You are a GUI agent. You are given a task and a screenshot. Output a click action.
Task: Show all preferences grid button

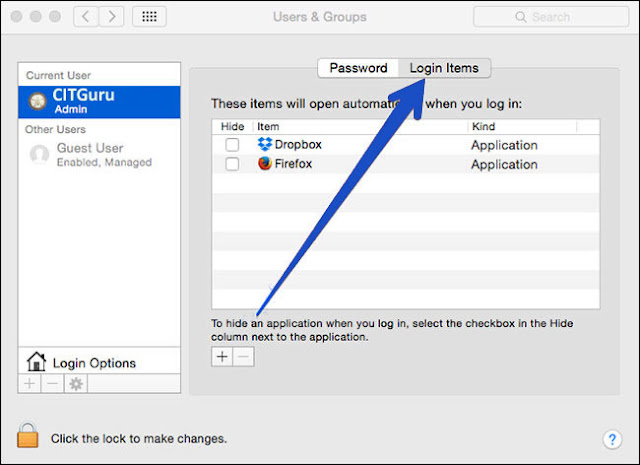(149, 17)
